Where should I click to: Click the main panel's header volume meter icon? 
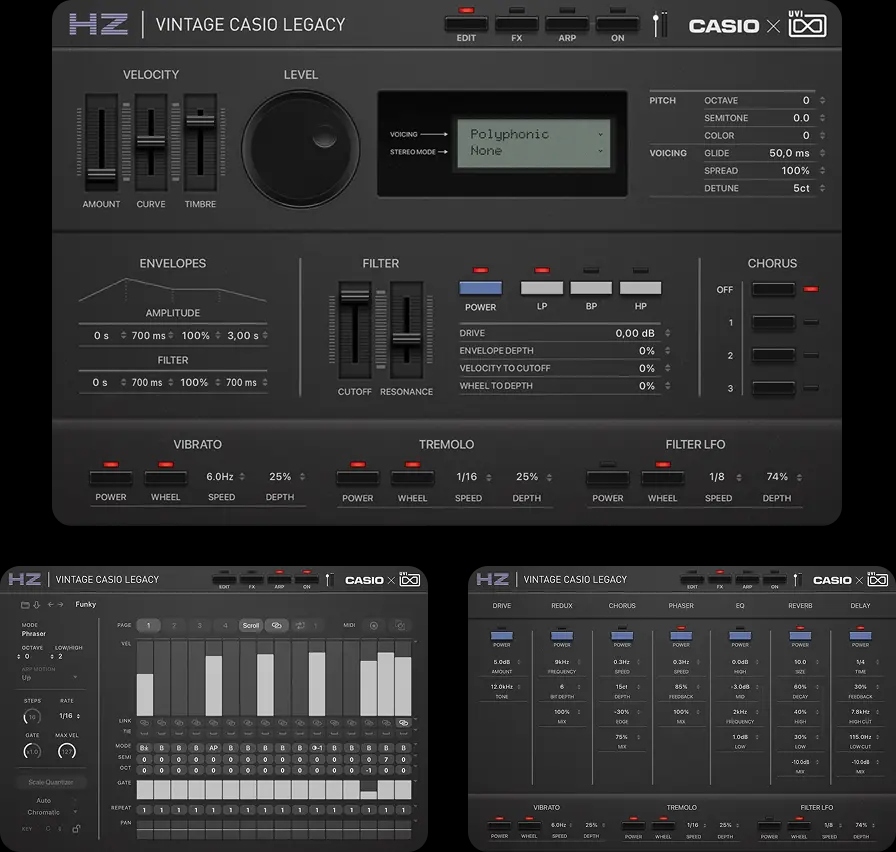pyautogui.click(x=659, y=25)
